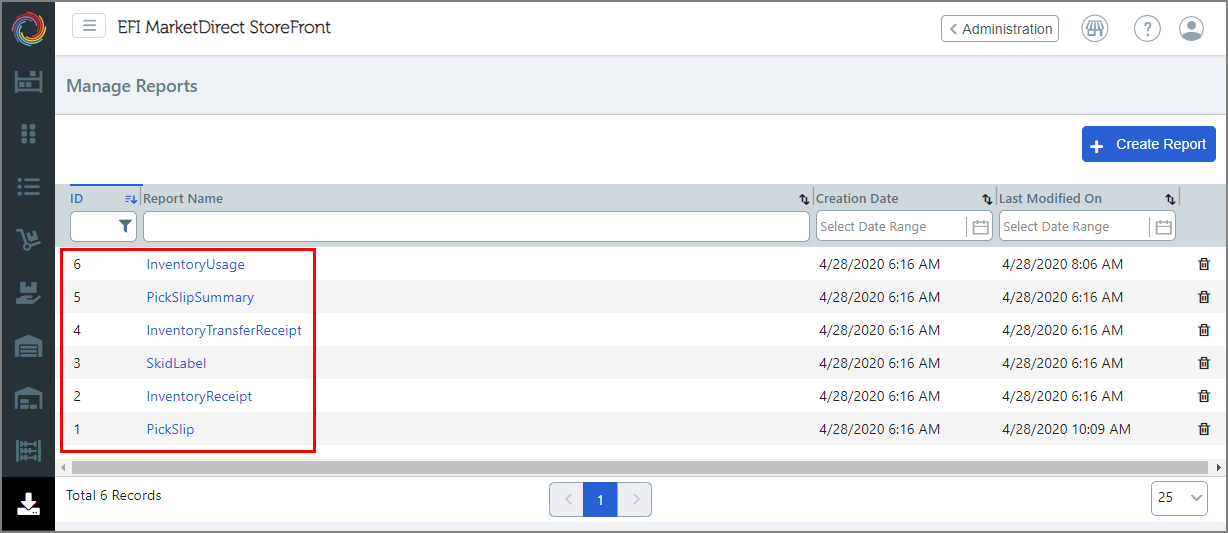Click the download icon in sidebar
Image resolution: width=1228 pixels, height=533 pixels.
coord(28,503)
